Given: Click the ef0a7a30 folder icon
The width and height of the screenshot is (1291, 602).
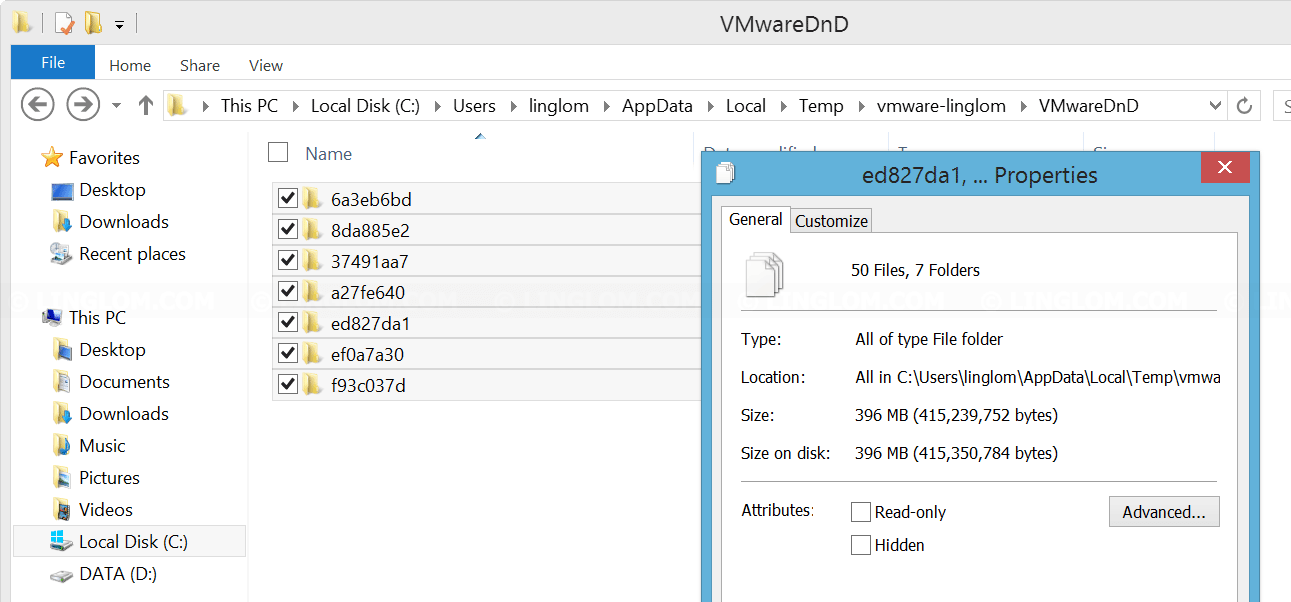Looking at the screenshot, I should 313,353.
